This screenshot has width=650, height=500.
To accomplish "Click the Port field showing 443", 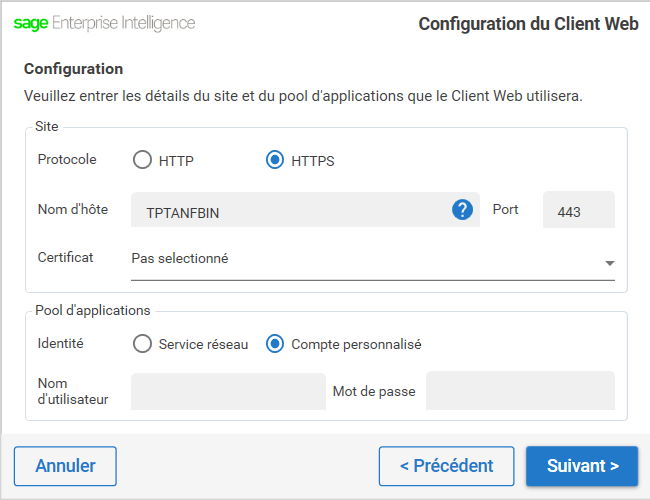I will click(x=579, y=210).
